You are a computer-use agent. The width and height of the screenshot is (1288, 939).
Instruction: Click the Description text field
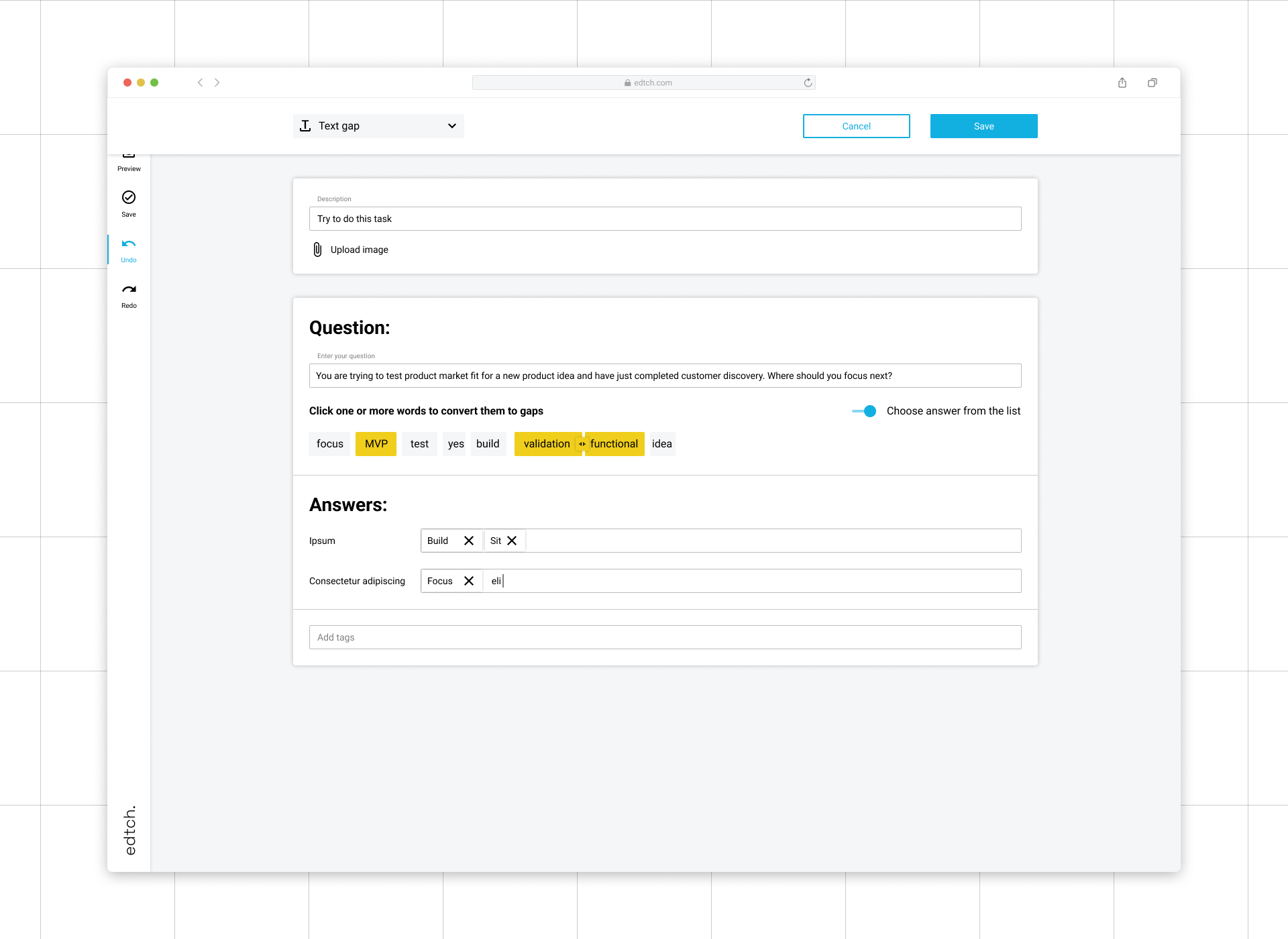pyautogui.click(x=665, y=219)
